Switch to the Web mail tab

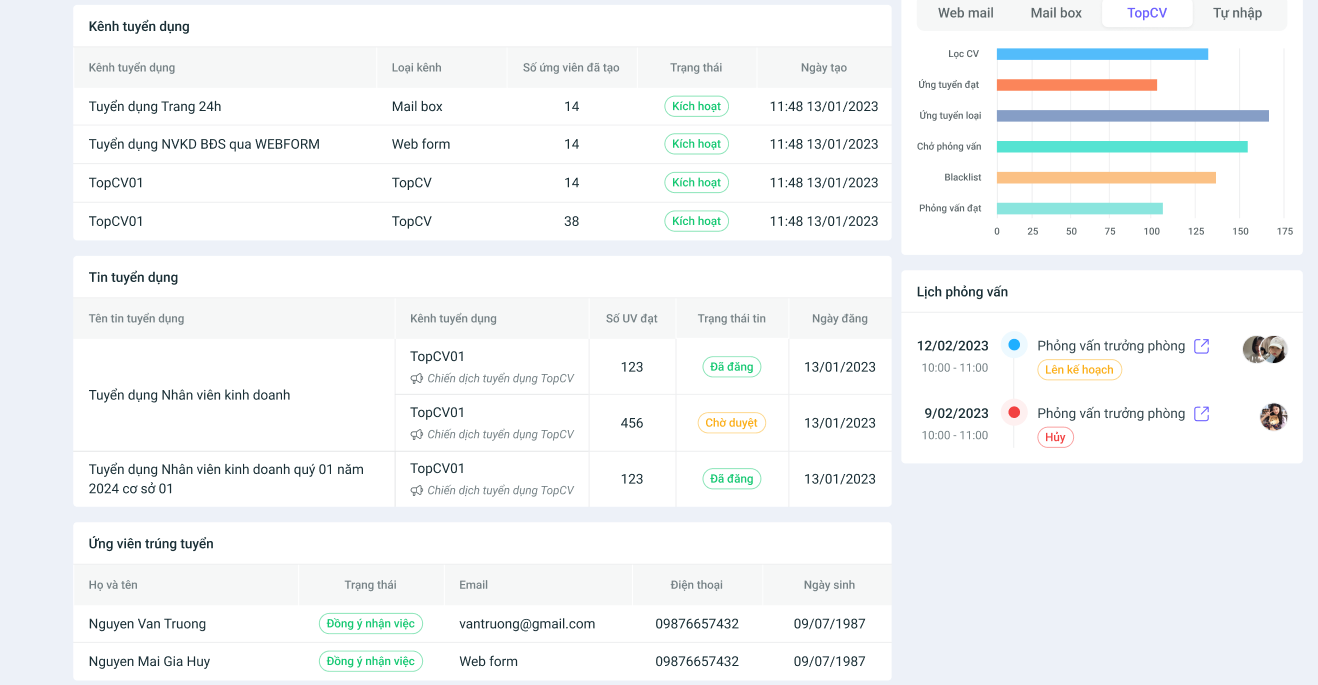pyautogui.click(x=965, y=13)
